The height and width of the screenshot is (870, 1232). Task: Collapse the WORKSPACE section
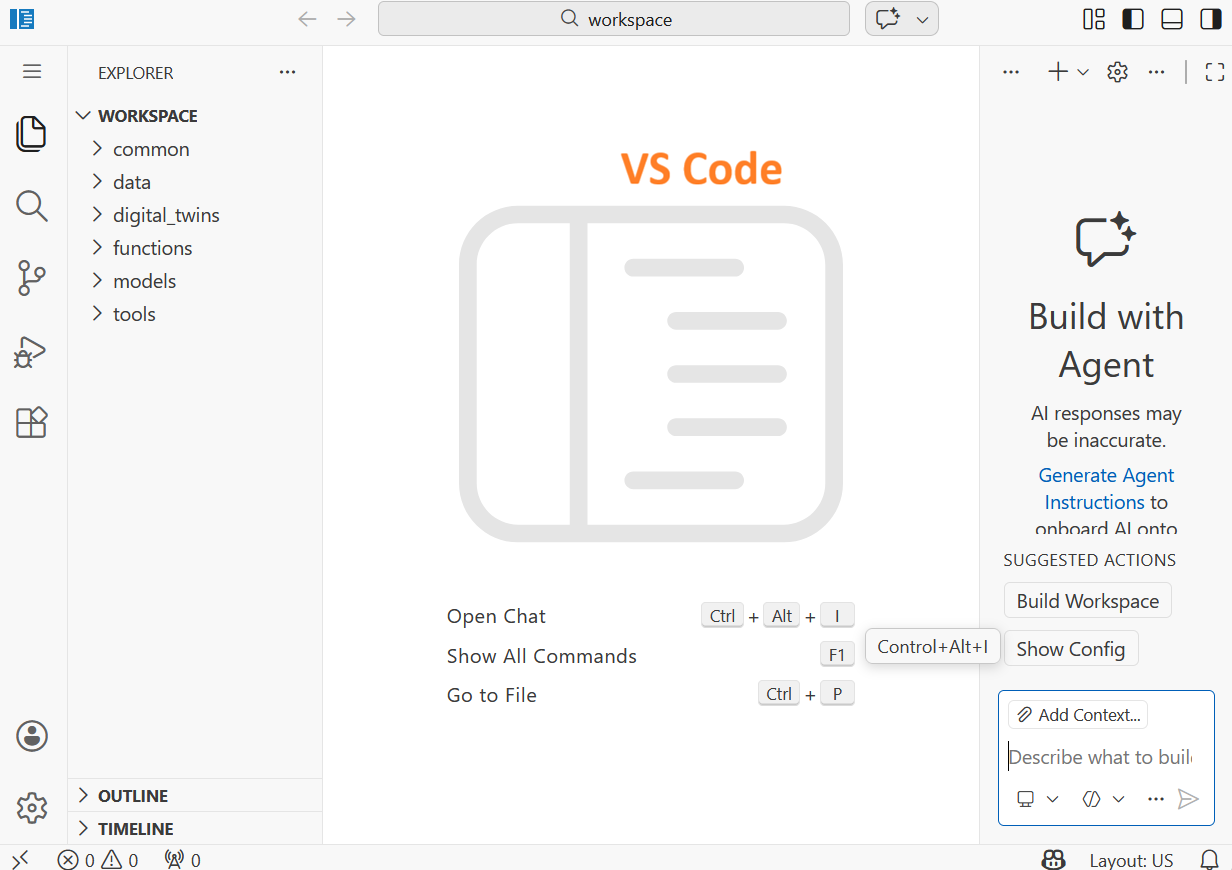coord(195,116)
